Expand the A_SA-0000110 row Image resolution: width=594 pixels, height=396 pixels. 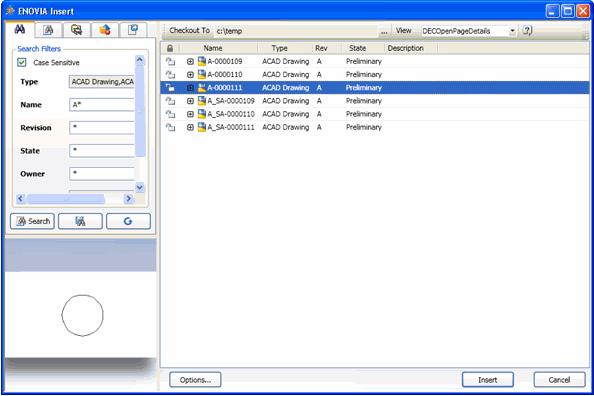tap(190, 114)
